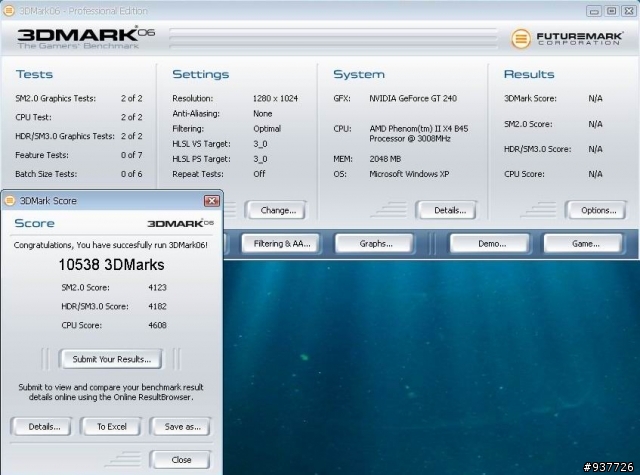
Task: Open Details... in the Score dialog
Action: point(44,427)
